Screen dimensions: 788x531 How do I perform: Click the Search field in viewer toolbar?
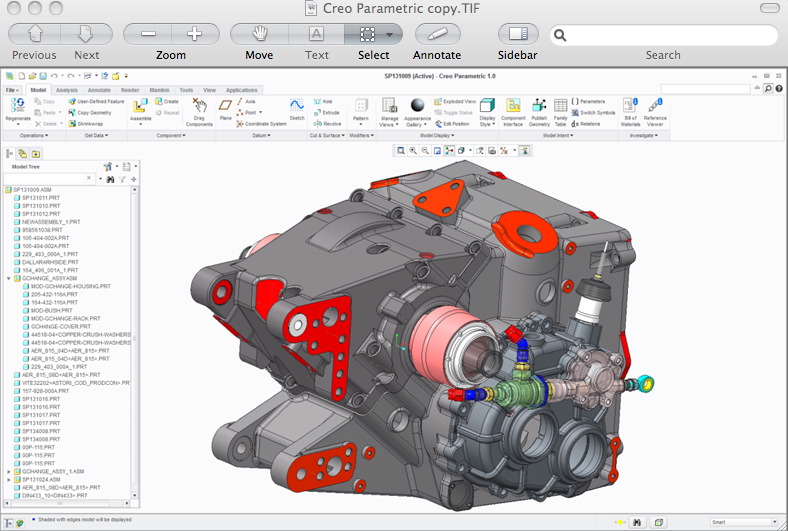point(663,35)
